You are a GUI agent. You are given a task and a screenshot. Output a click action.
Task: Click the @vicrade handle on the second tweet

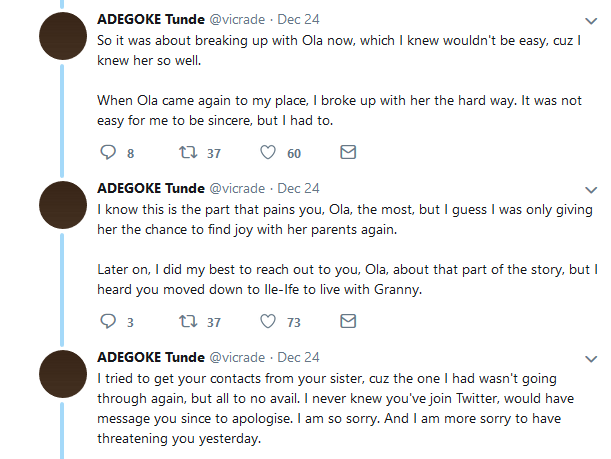[237, 189]
